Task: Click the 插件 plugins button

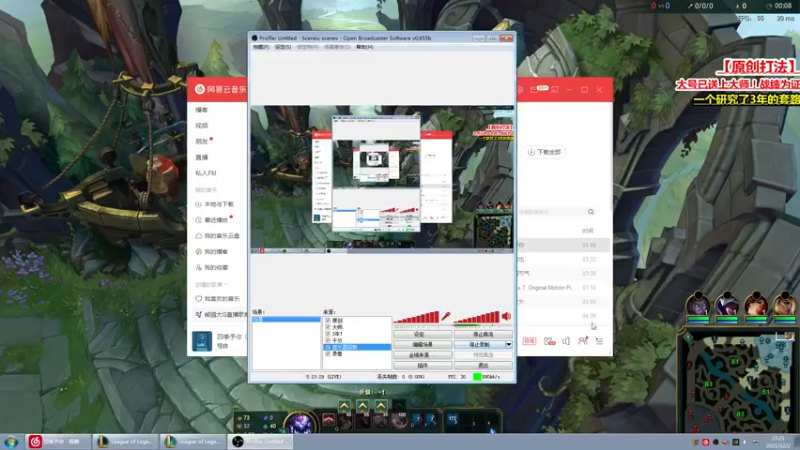Action: coord(422,365)
